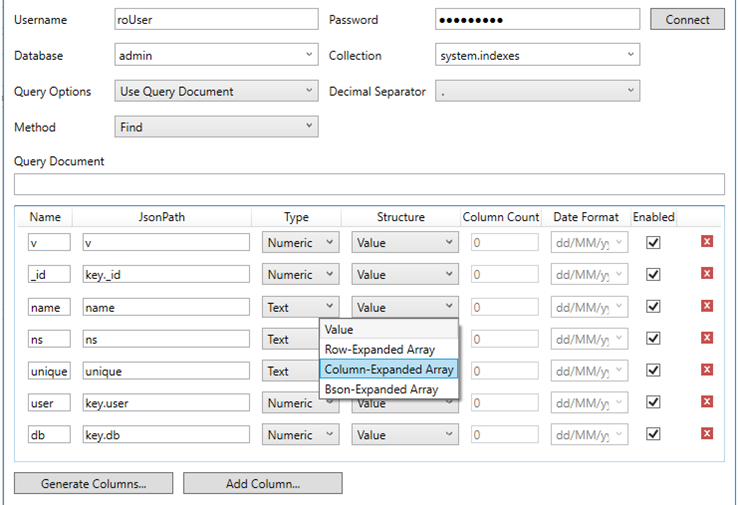Click the Connect button
The width and height of the screenshot is (738, 505).
point(687,20)
